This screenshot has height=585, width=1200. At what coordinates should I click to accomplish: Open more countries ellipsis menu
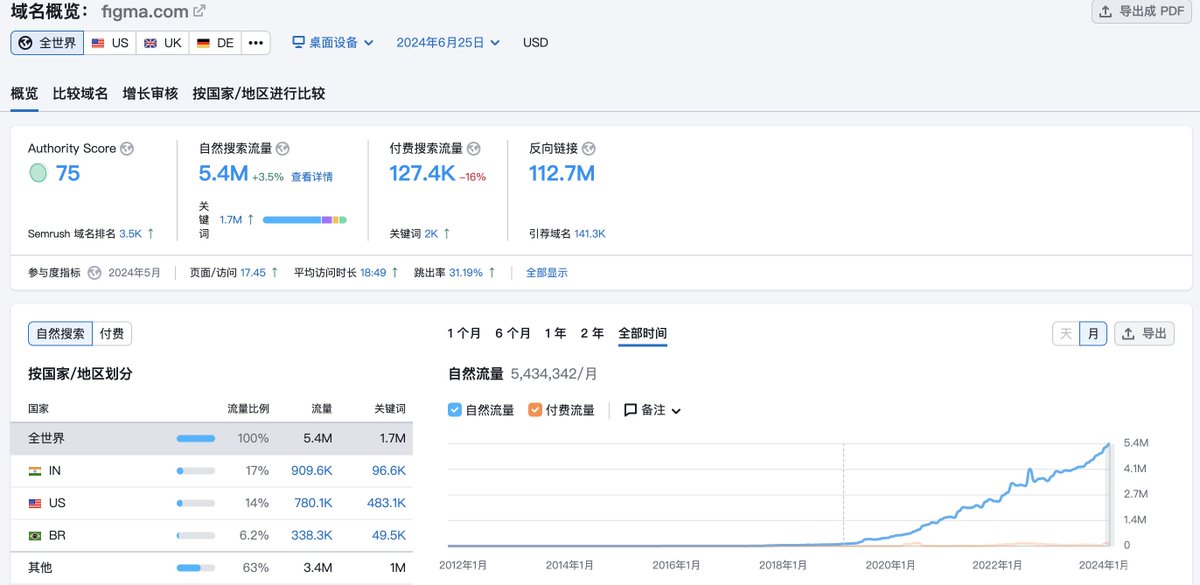click(256, 43)
